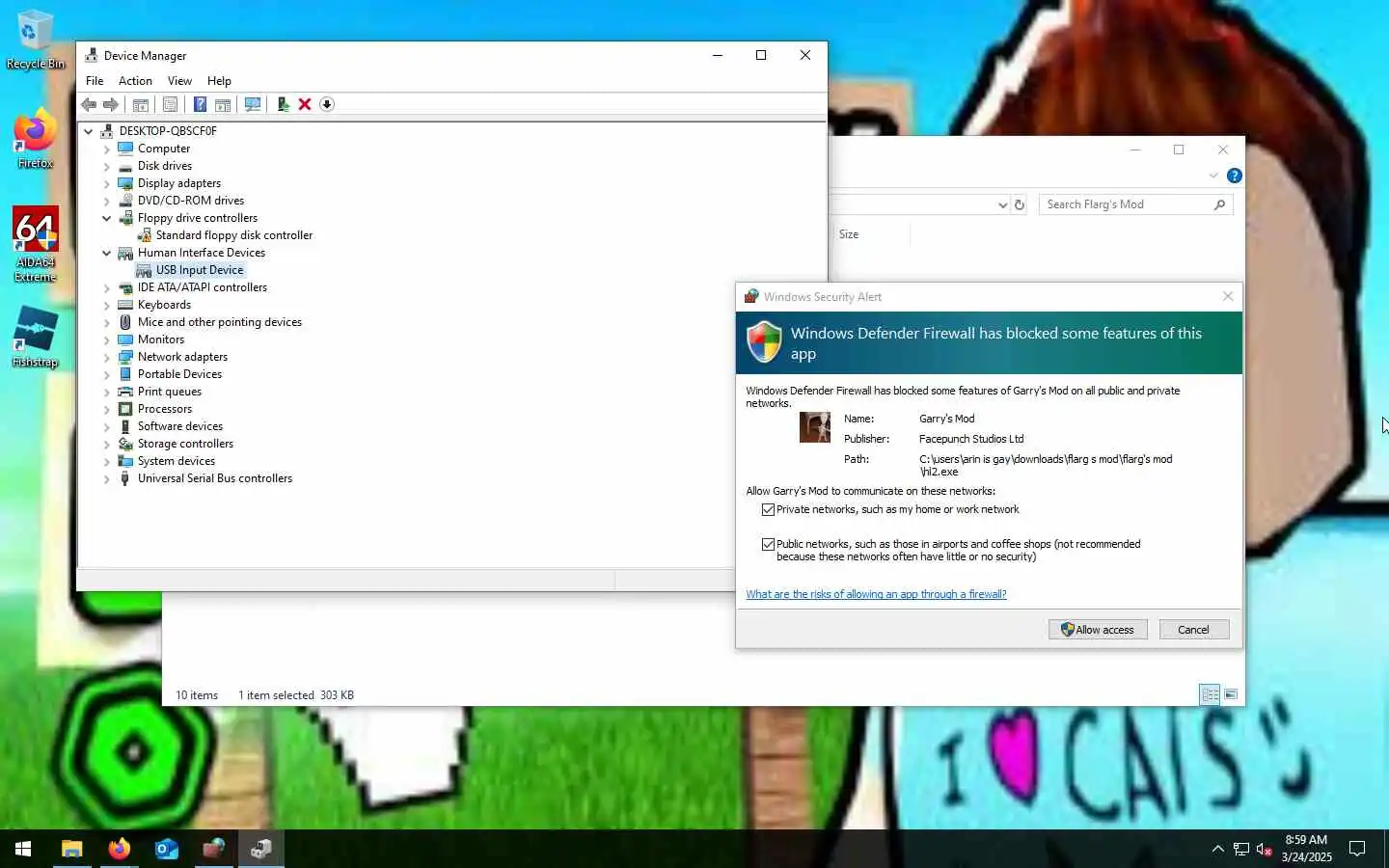
Task: Click the Back arrow in Device Manager toolbar
Action: tap(89, 104)
